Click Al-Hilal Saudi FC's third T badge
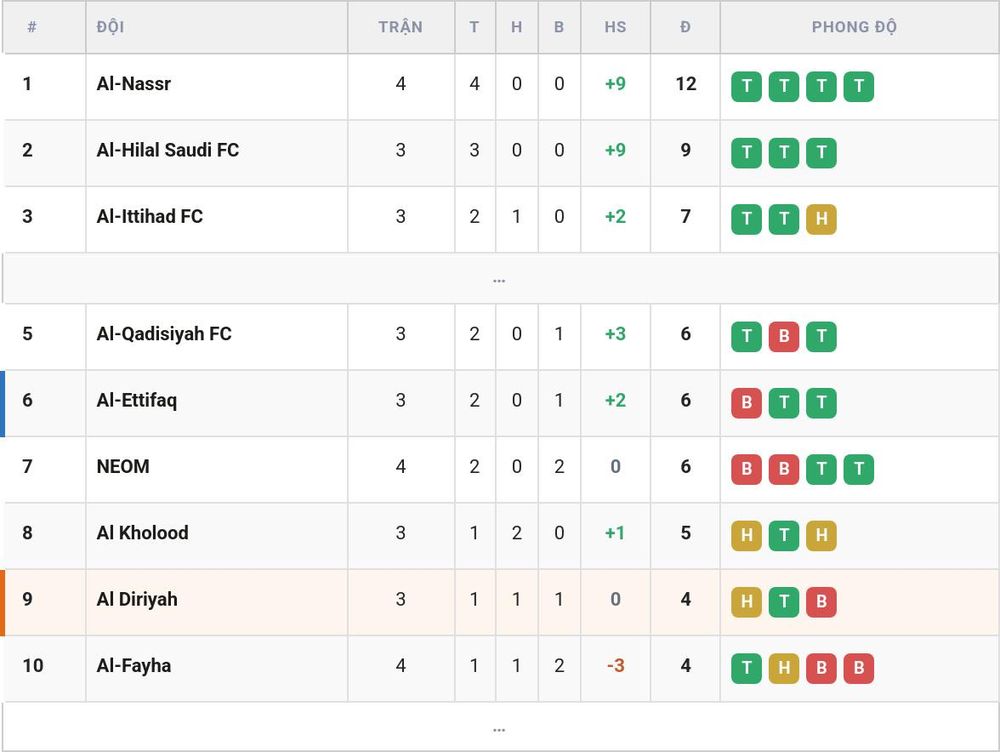1000x752 pixels. pyautogui.click(x=821, y=152)
